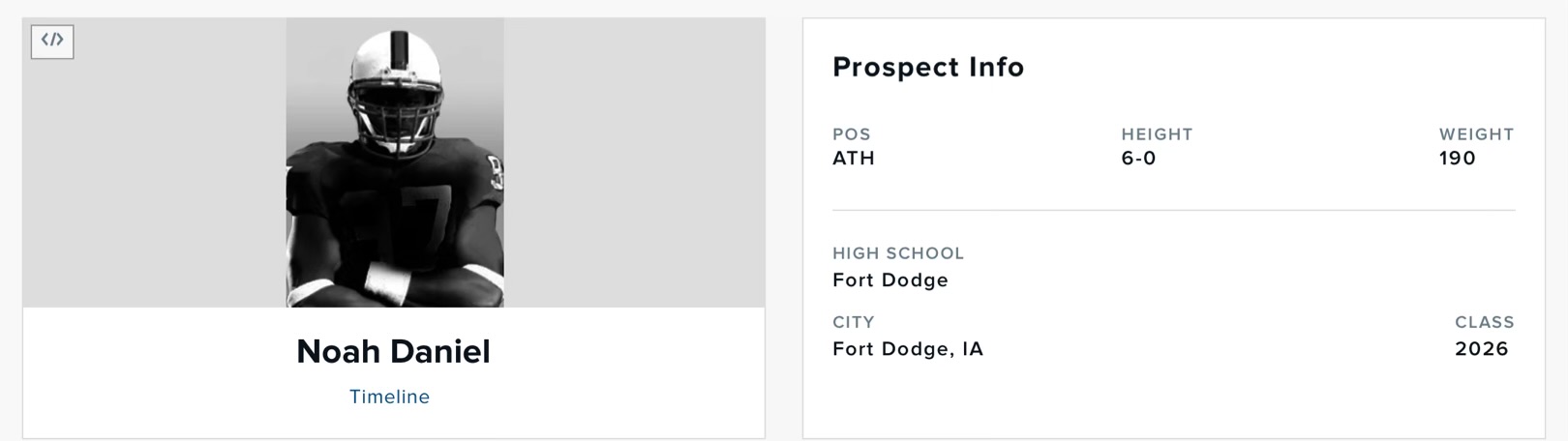Click the embed code icon
Image resolution: width=1568 pixels, height=441 pixels.
coord(52,41)
